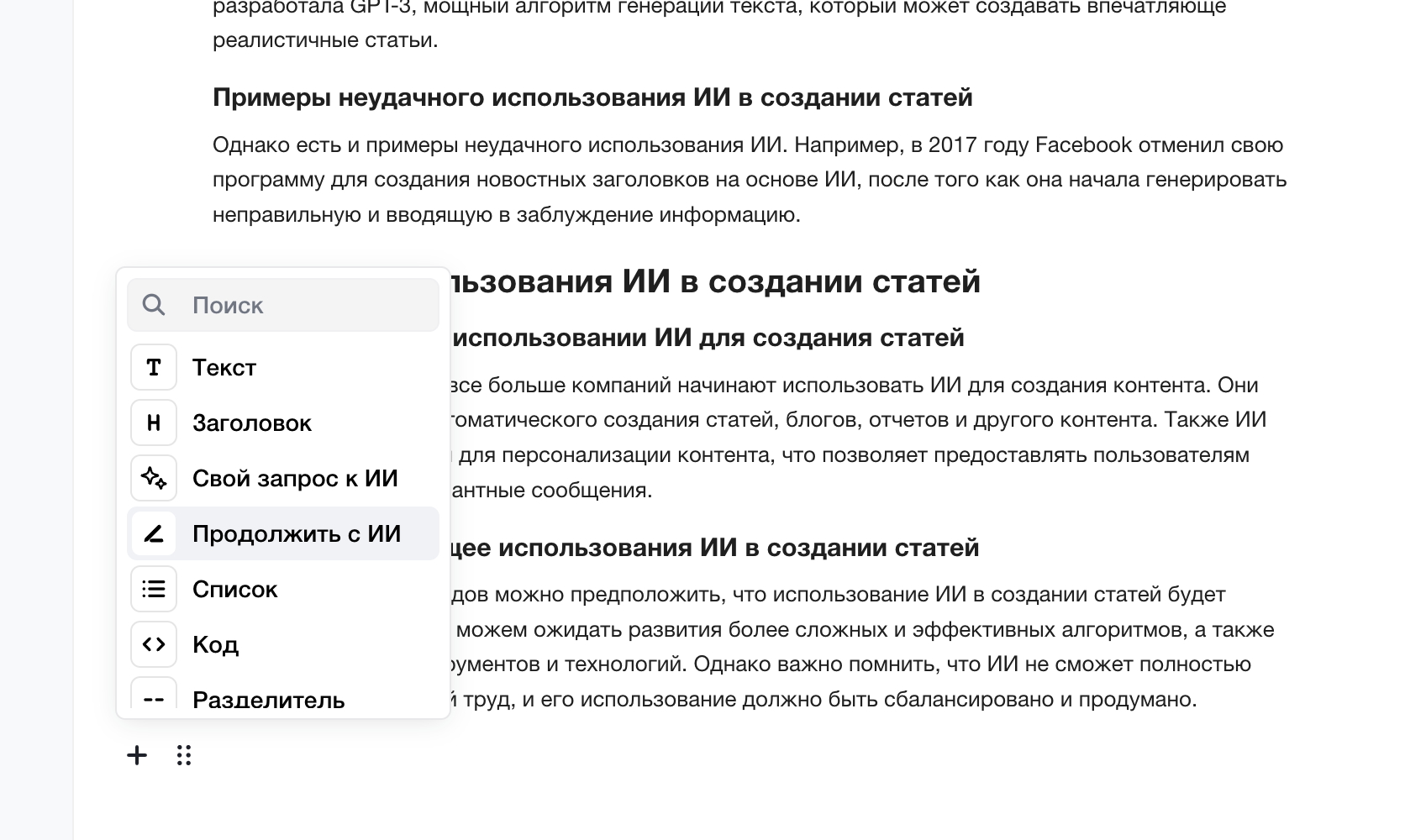Click the six-dot drag handle icon
Image resolution: width=1405 pixels, height=840 pixels.
click(x=184, y=756)
